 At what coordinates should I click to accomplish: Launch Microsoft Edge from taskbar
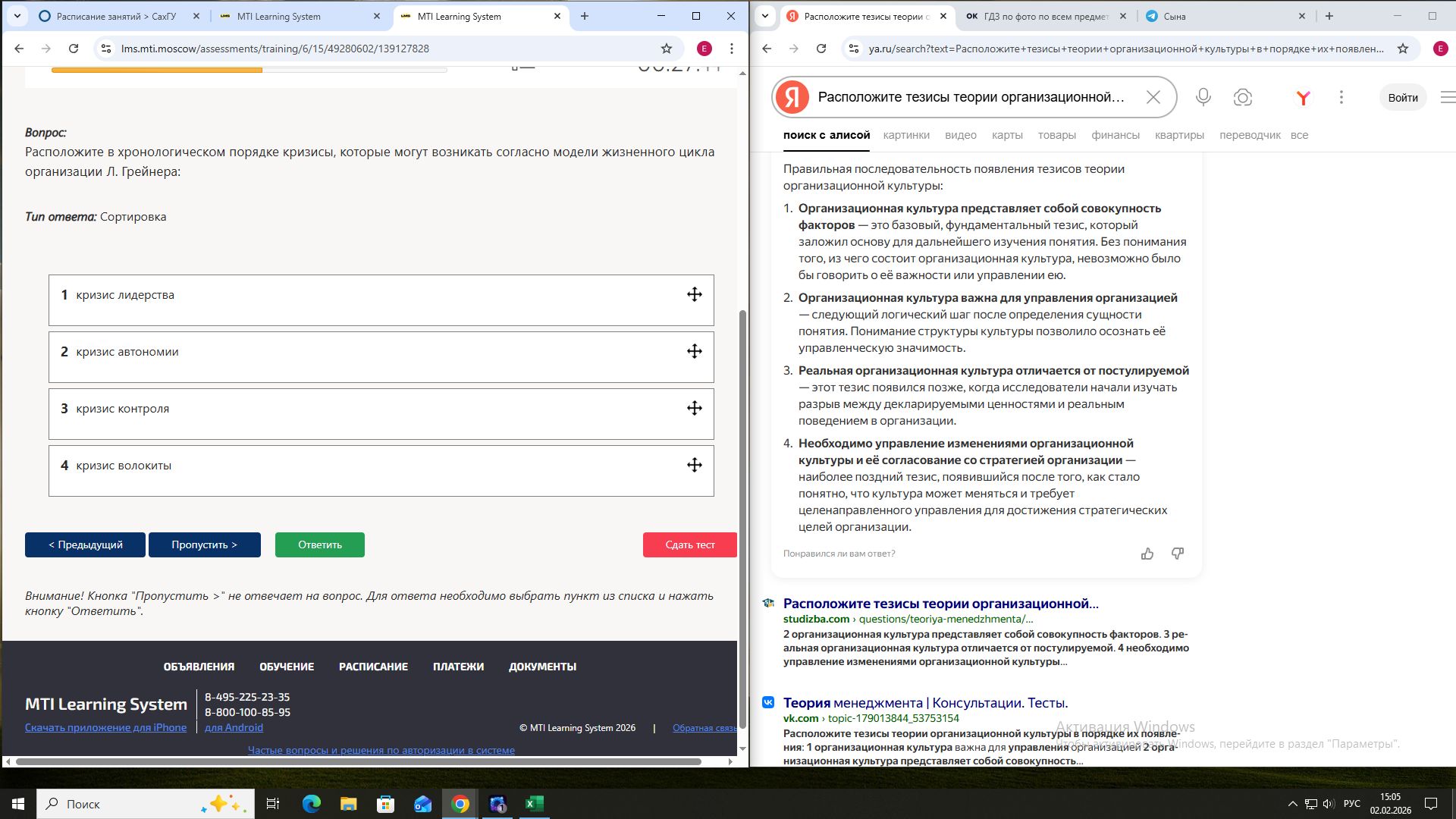[x=312, y=804]
